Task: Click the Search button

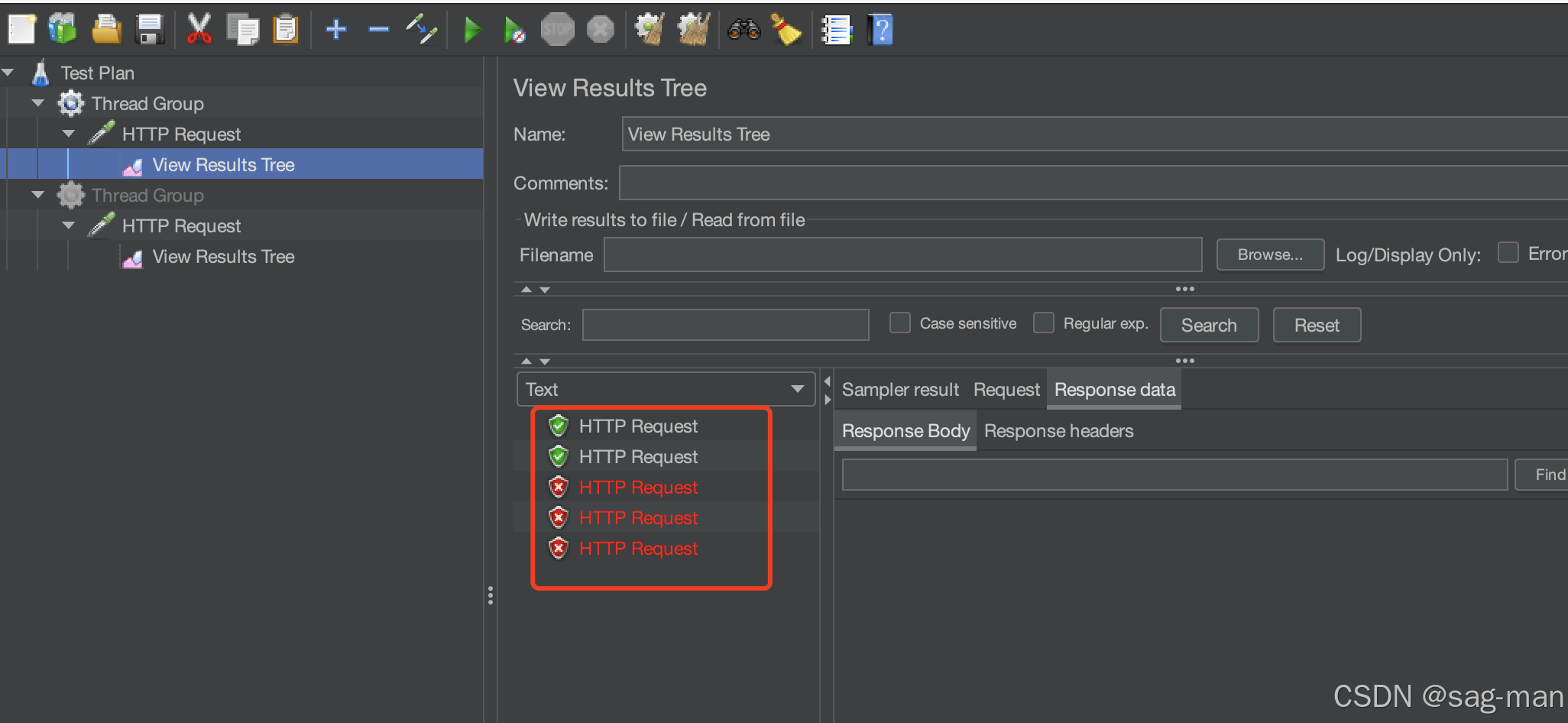Action: tap(1209, 325)
